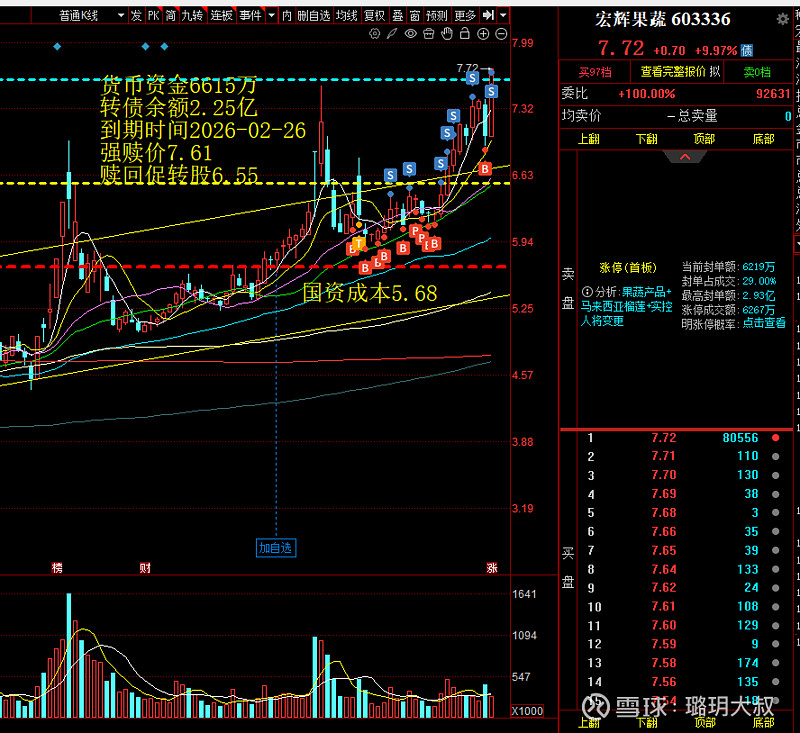This screenshot has width=800, height=733.
Task: Click 顶部 above the sell panel
Action: click(705, 139)
